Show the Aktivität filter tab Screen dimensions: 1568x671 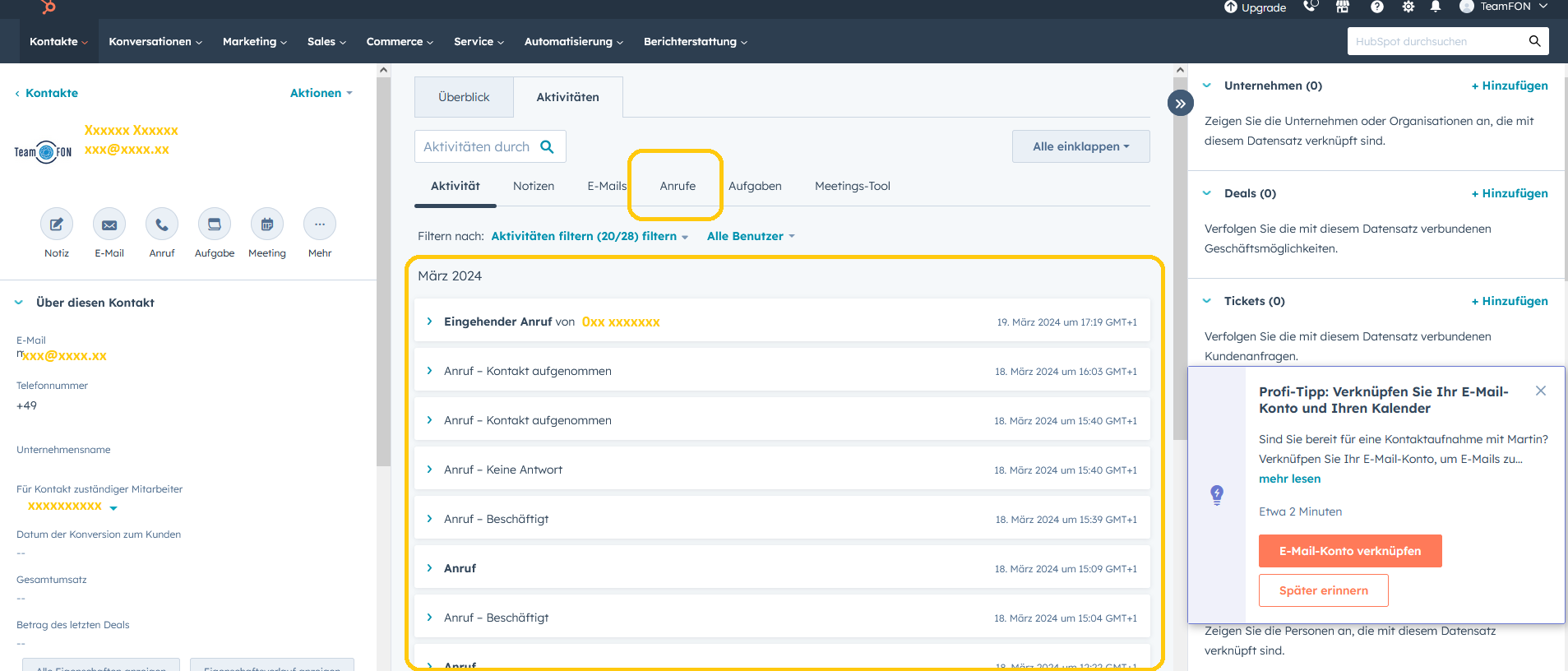pos(456,186)
